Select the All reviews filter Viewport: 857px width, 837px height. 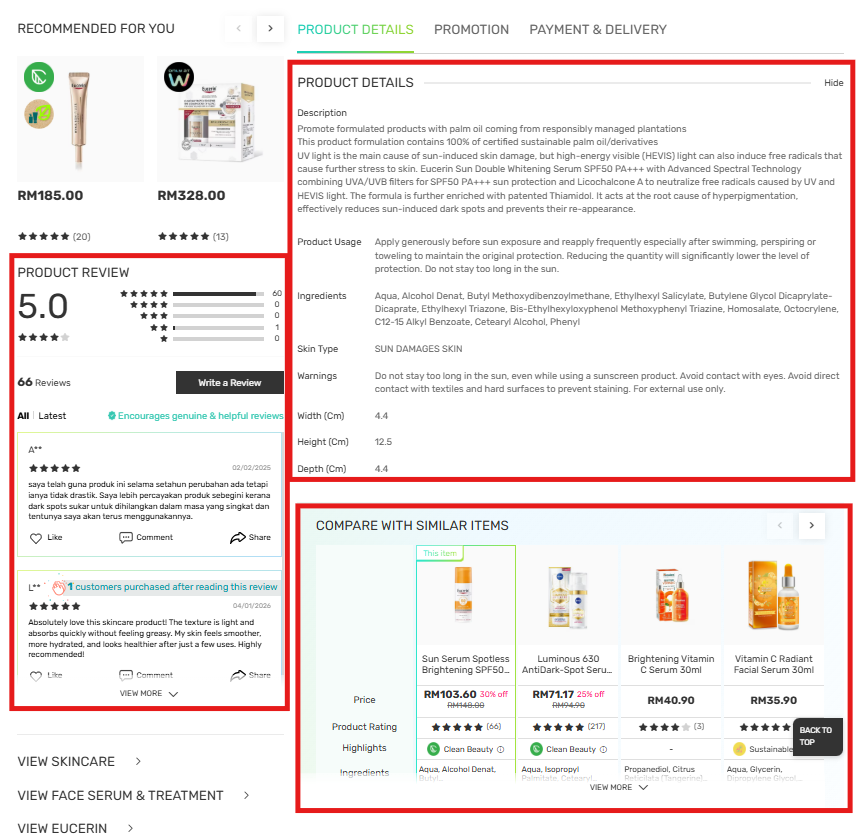pyautogui.click(x=23, y=415)
